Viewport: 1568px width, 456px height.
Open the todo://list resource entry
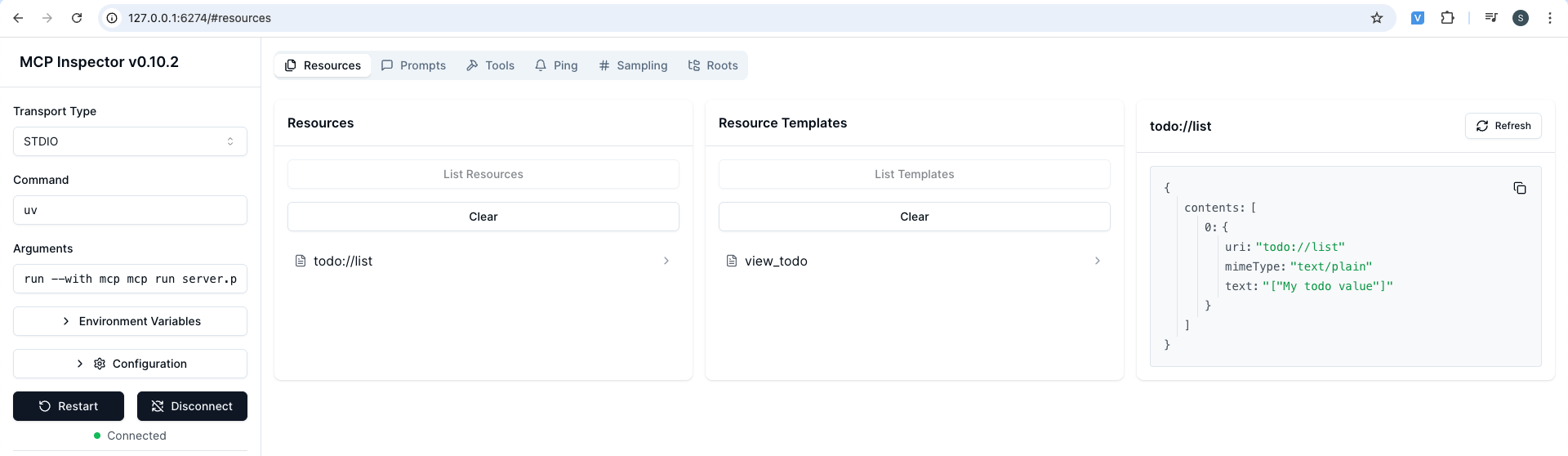483,261
